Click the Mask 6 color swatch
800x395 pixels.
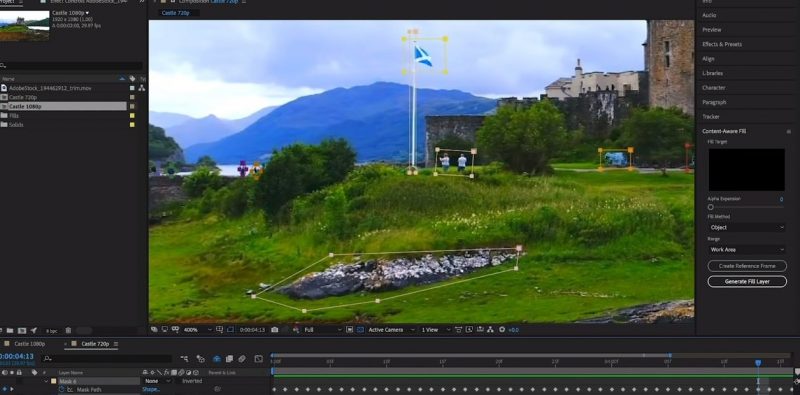click(54, 381)
